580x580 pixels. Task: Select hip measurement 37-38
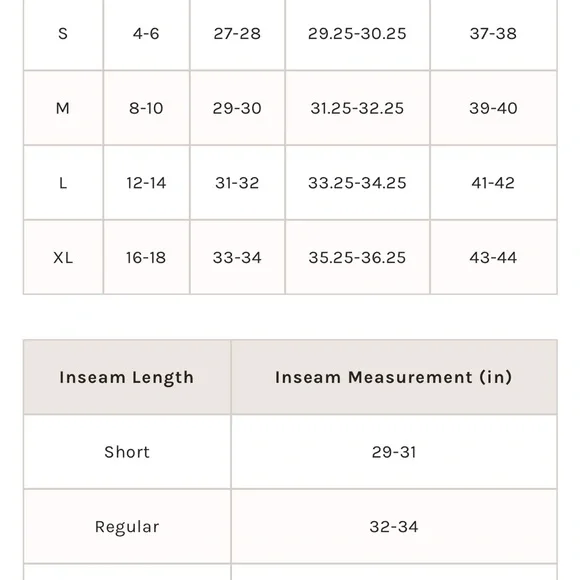493,34
